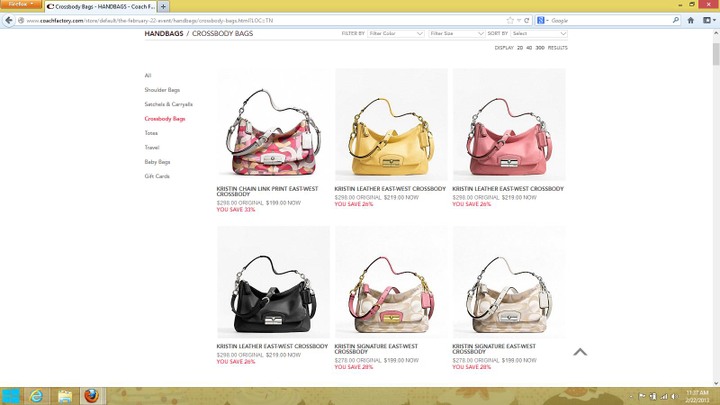720x405 pixels.
Task: Click '$199.00 NOW' price of chain link bag
Action: [283, 203]
